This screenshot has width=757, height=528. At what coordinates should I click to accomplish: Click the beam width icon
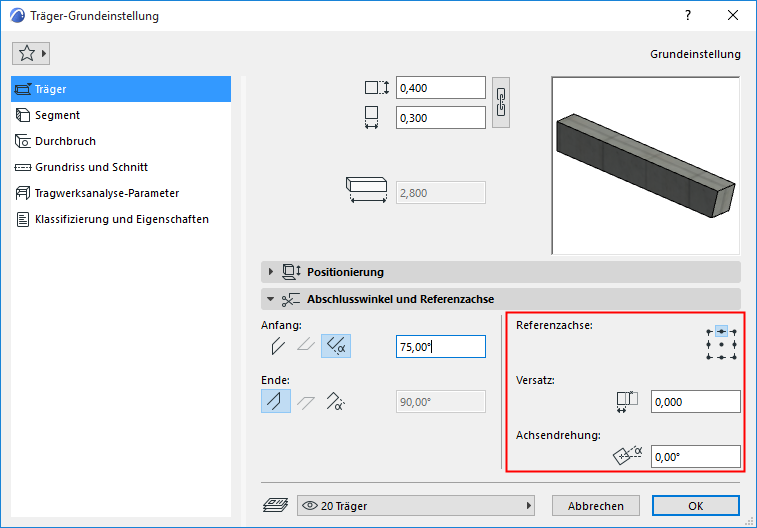(x=371, y=117)
